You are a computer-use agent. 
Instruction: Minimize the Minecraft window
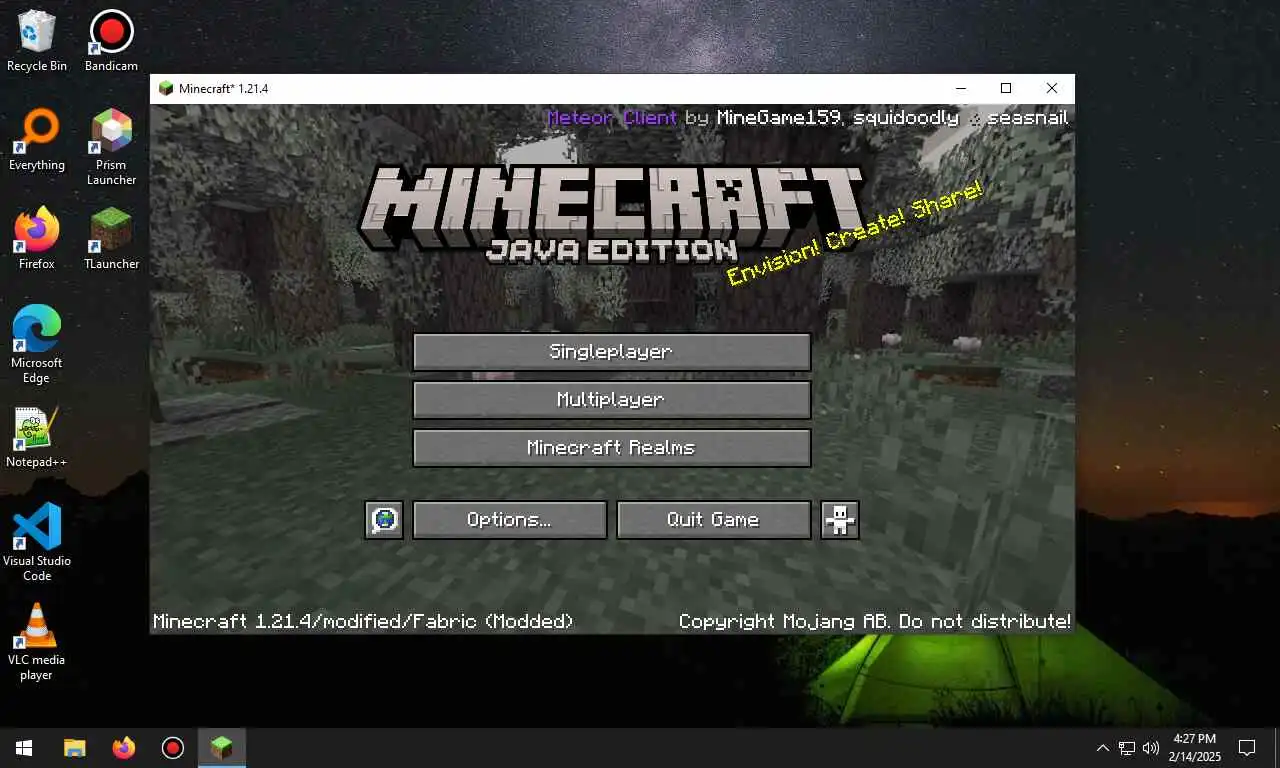960,88
